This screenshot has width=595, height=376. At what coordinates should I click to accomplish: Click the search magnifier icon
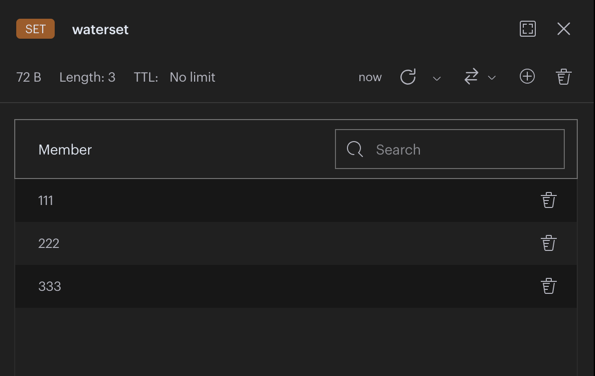coord(355,149)
